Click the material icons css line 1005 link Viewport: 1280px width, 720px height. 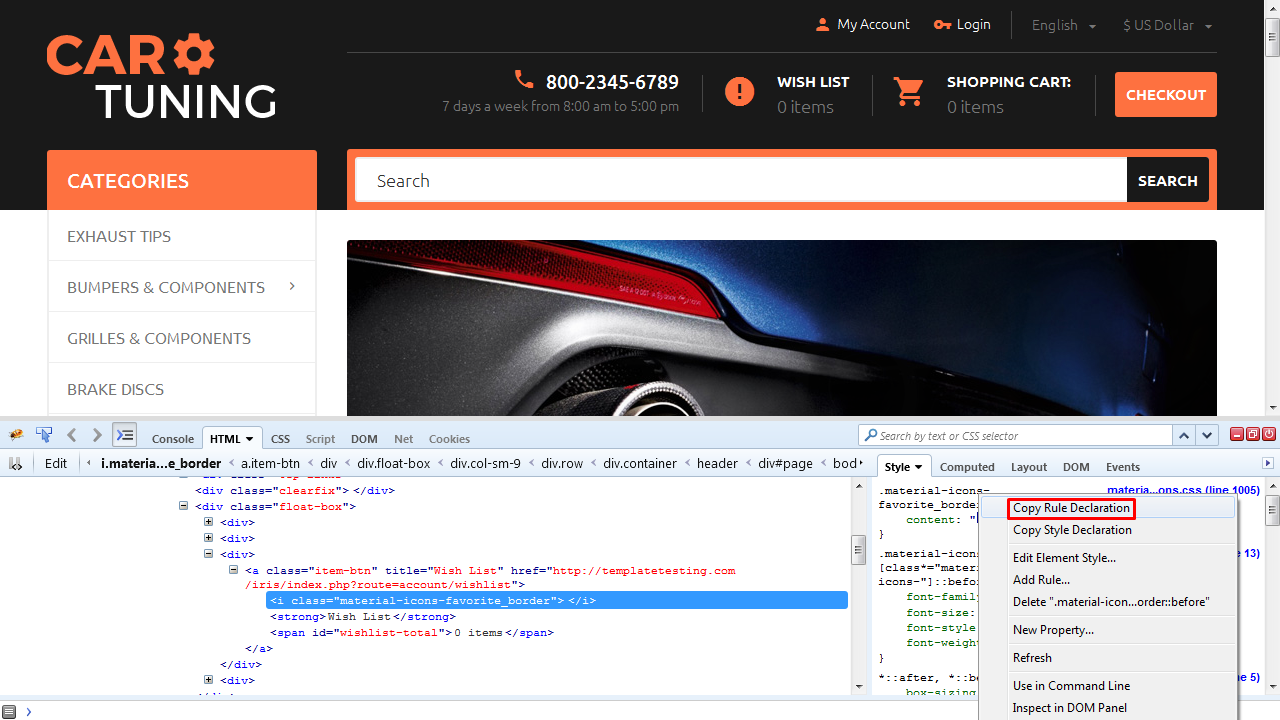point(1183,490)
